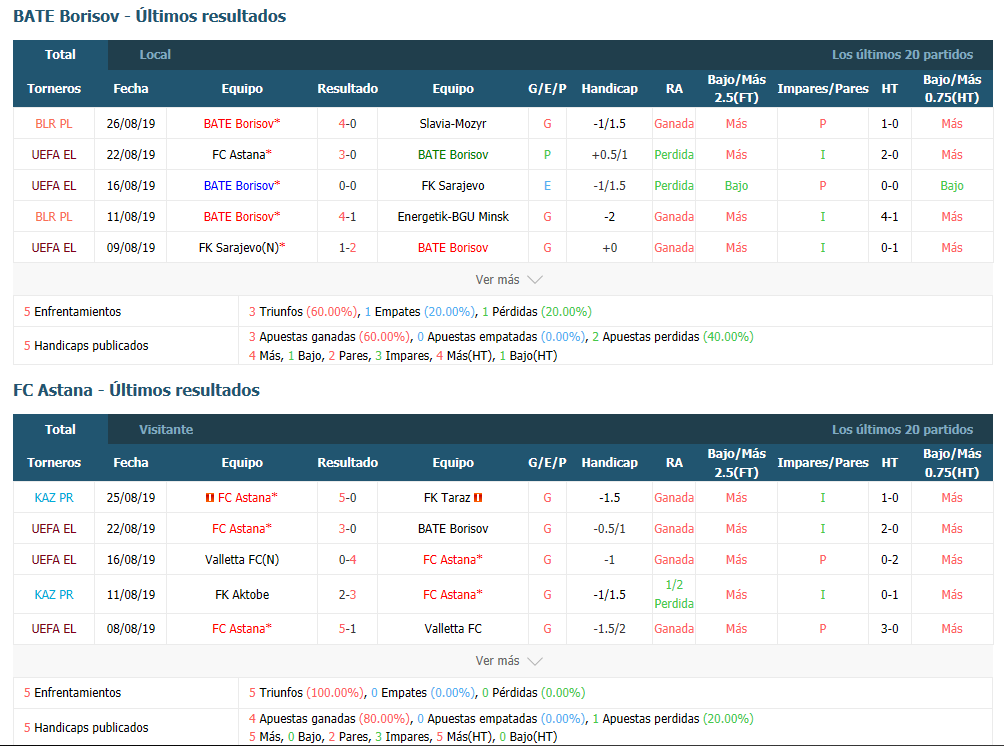Click the E draw indicator in G/E/P column
The width and height of the screenshot is (1004, 746).
[x=547, y=186]
